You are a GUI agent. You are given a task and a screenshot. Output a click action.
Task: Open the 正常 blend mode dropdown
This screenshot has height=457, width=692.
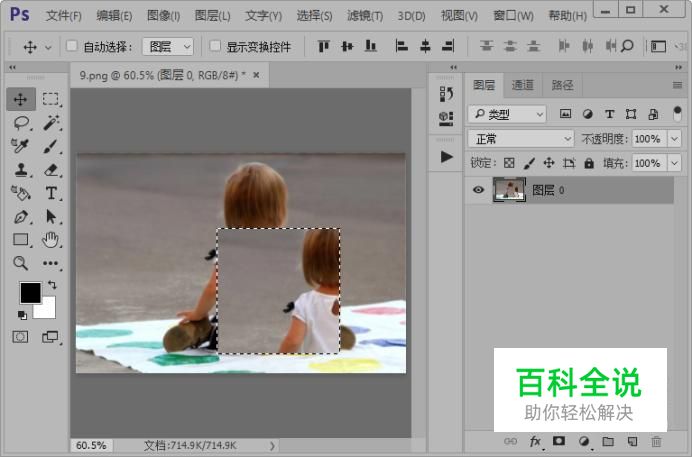521,139
